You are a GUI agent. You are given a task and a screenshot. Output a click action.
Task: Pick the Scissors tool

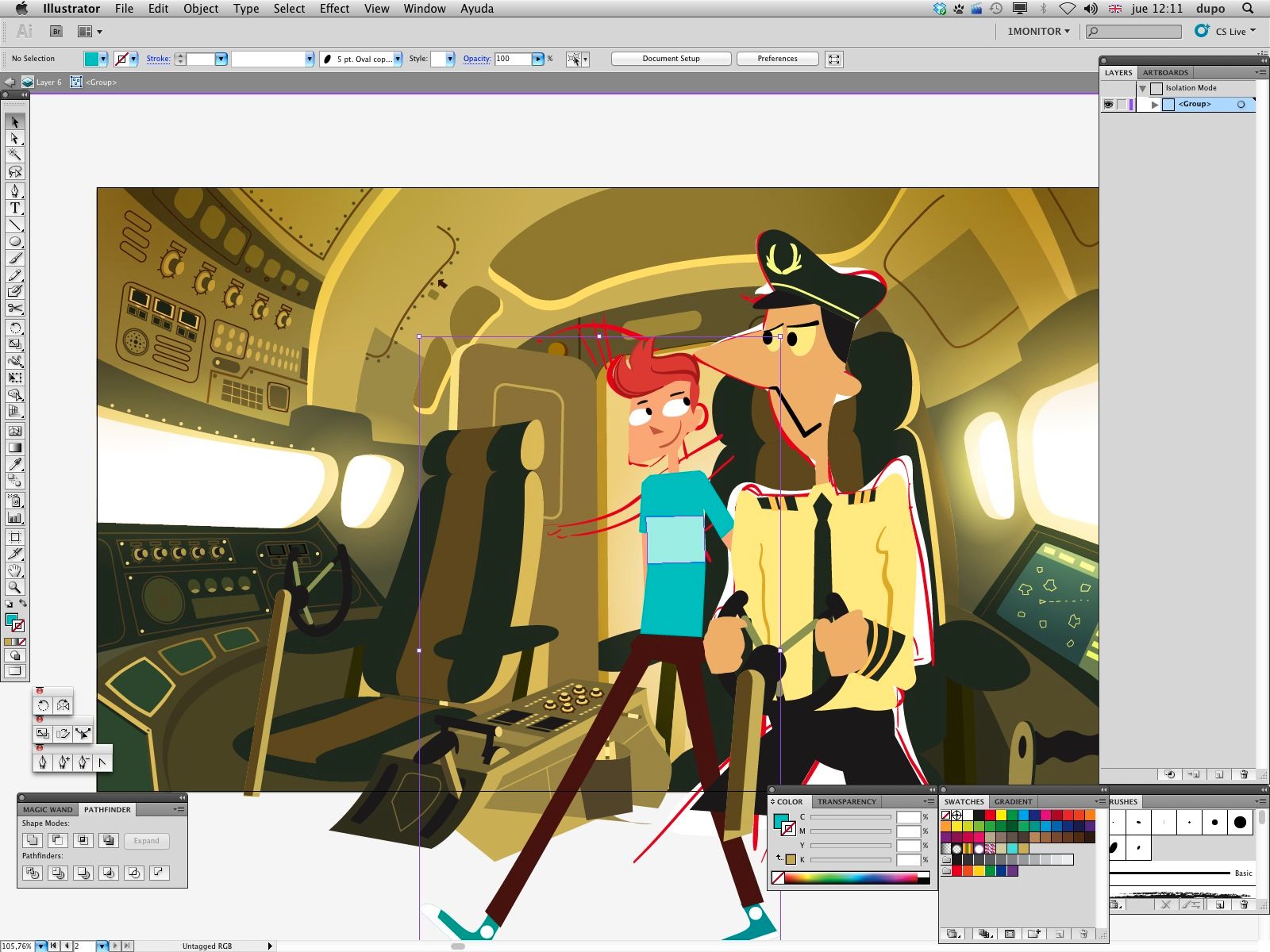click(14, 309)
